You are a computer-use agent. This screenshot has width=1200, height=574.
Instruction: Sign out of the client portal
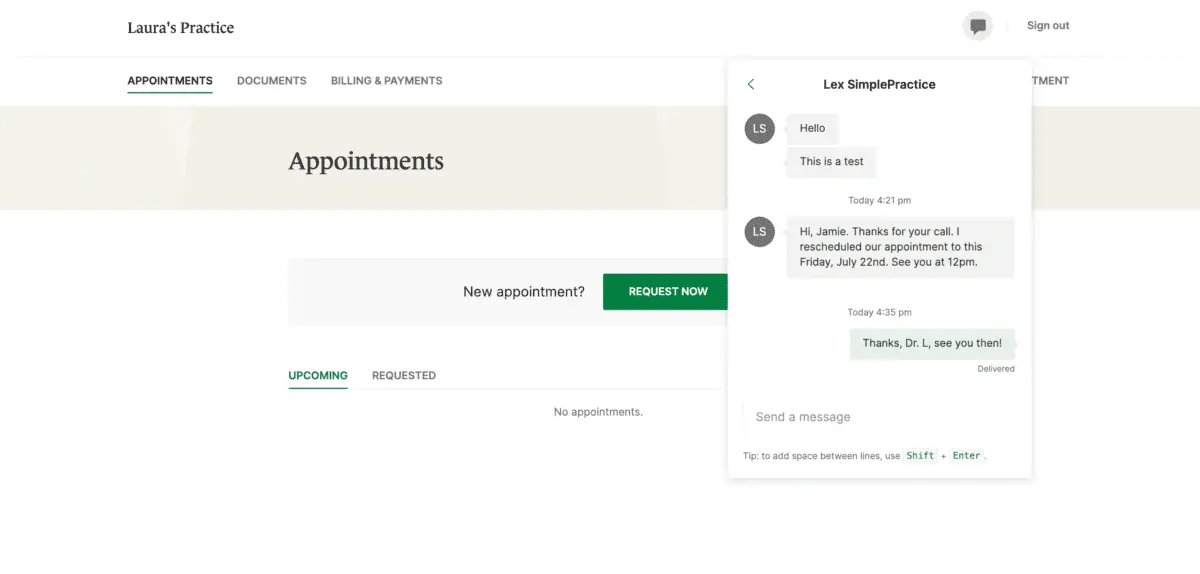pyautogui.click(x=1047, y=26)
